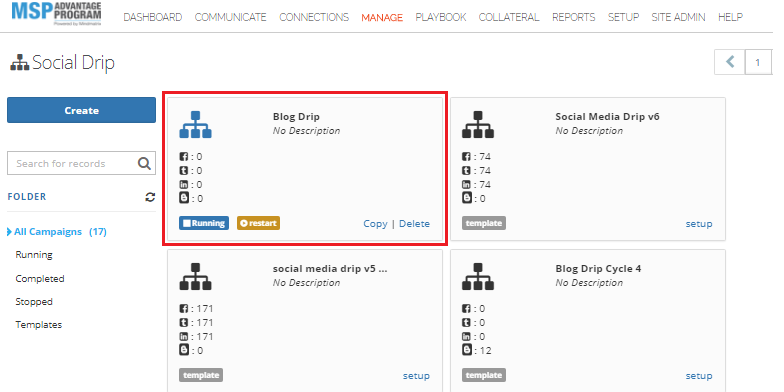Filter by Completed folder
This screenshot has height=392, width=784.
click(x=40, y=278)
